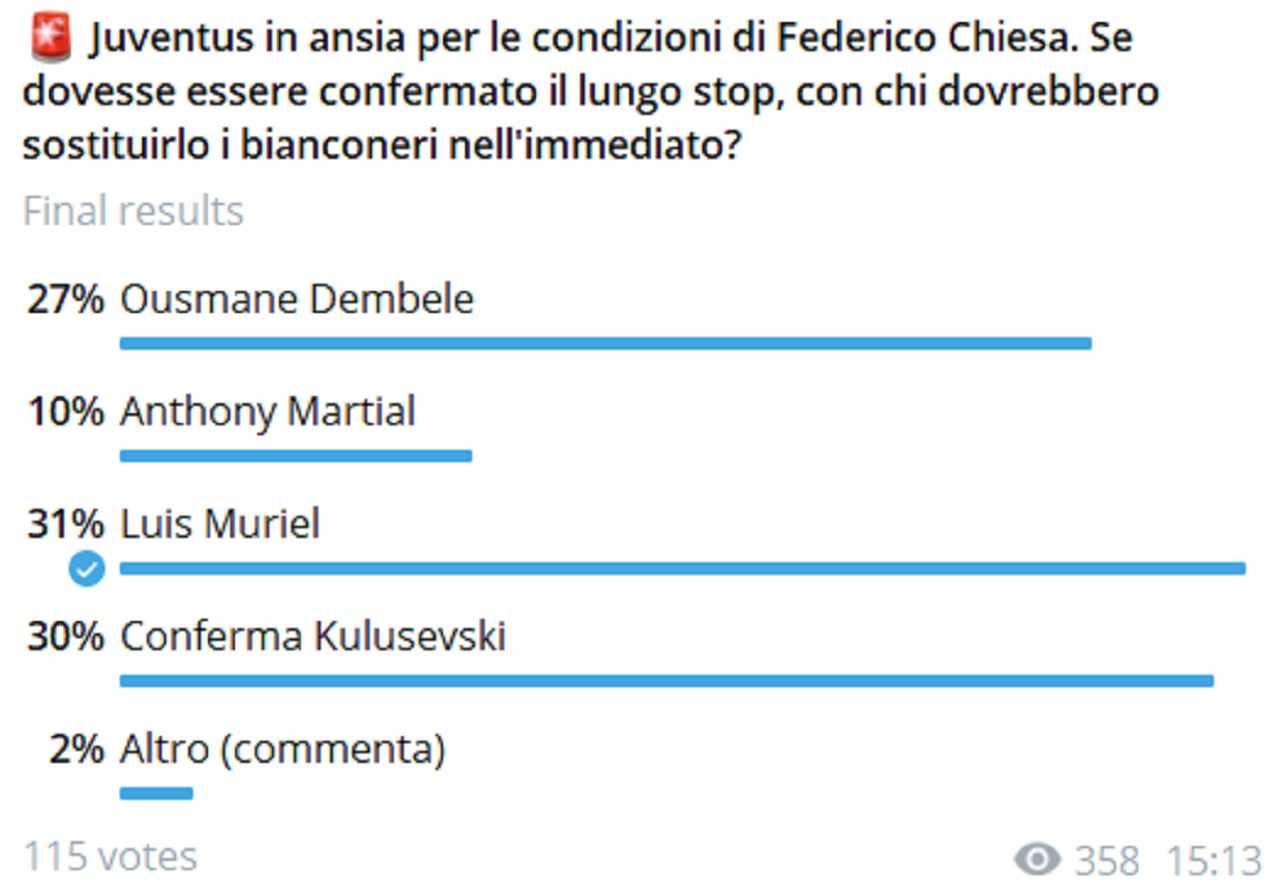Choose the Conferma Kulusevski option

pyautogui.click(x=312, y=636)
